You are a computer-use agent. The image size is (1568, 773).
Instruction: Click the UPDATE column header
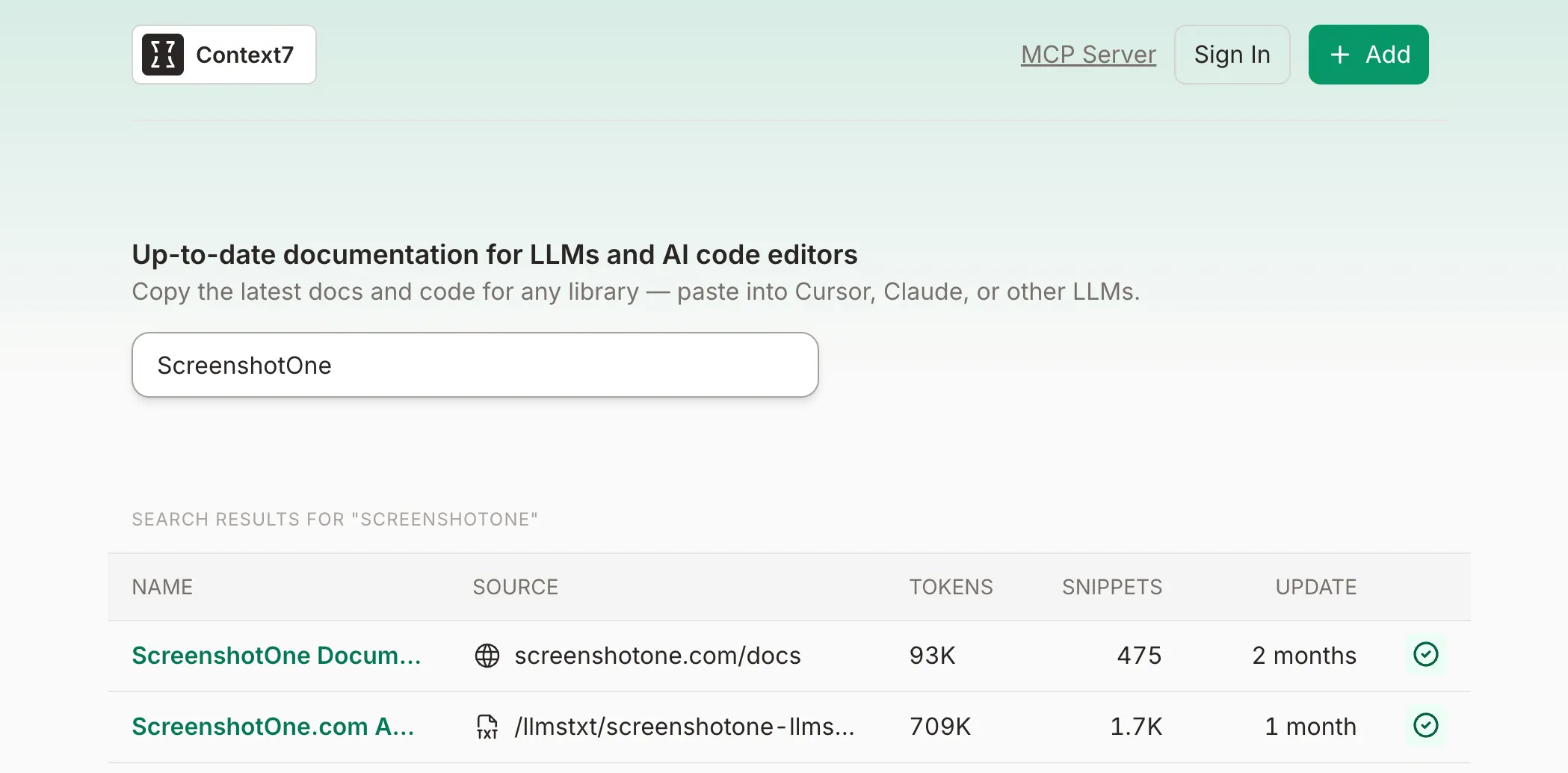click(x=1315, y=587)
